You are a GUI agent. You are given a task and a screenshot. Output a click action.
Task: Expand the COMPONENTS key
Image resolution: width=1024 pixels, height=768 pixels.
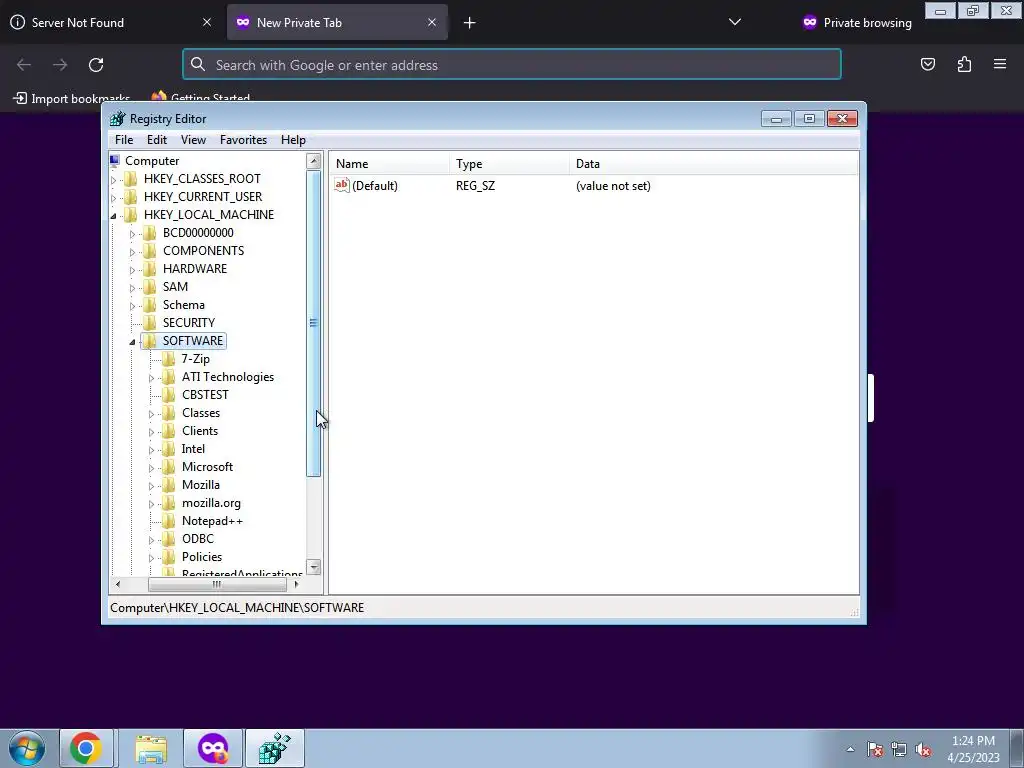(x=133, y=251)
